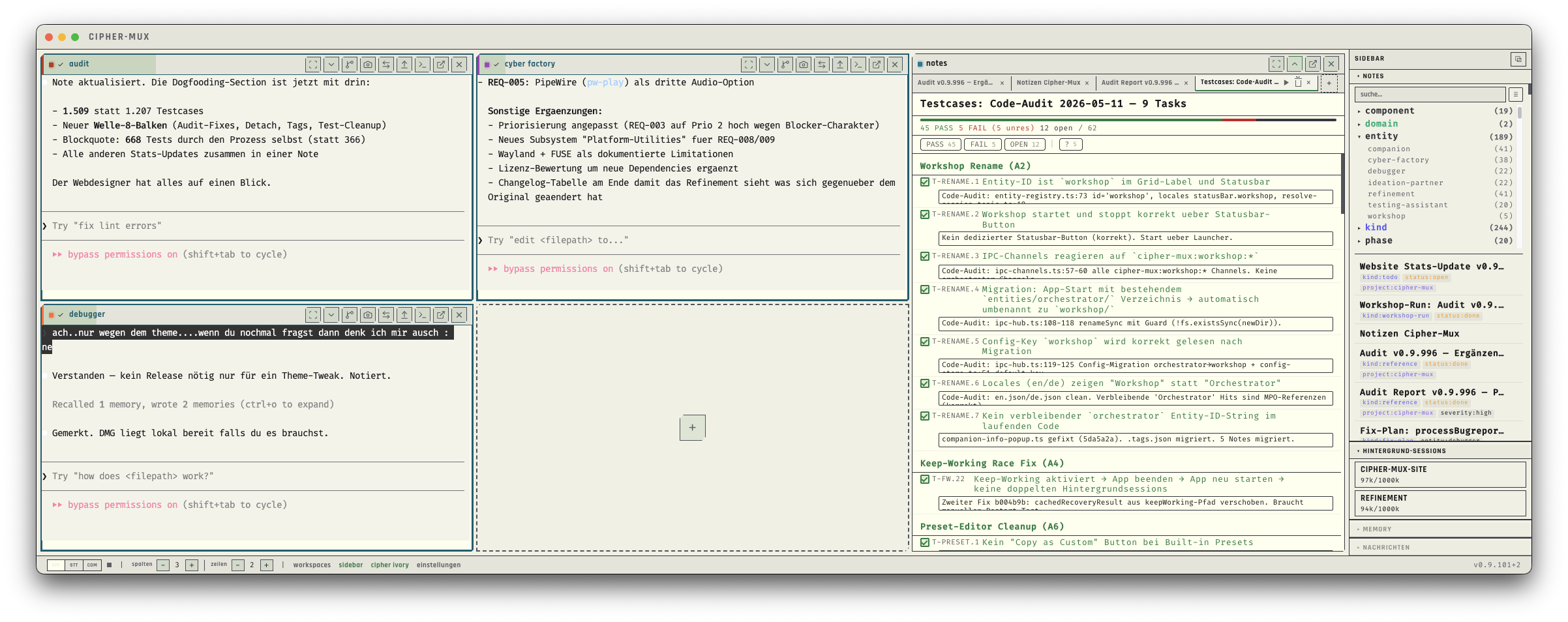Open workspaces from the status bar

click(312, 565)
